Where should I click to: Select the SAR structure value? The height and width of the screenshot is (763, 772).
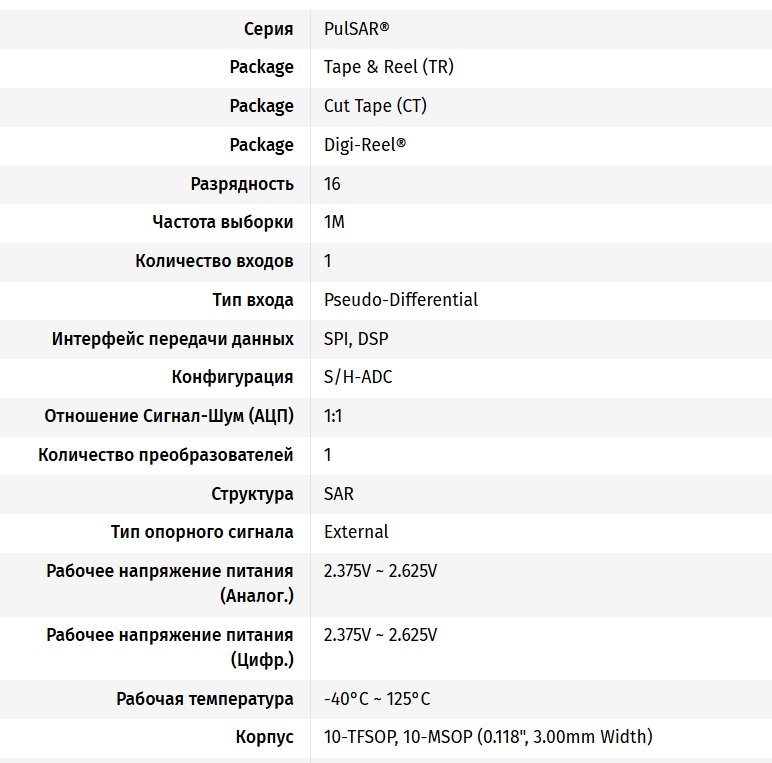339,494
